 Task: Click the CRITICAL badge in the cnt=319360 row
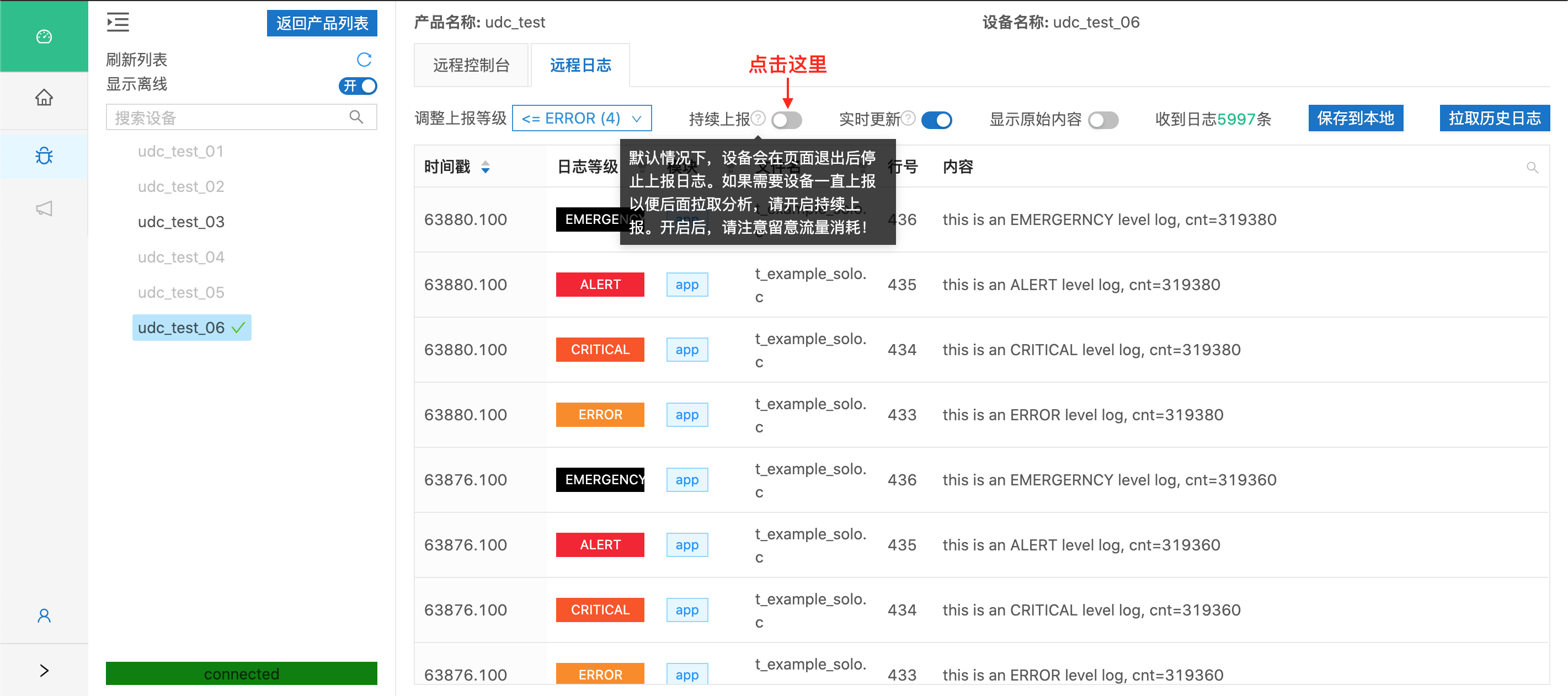[600, 610]
